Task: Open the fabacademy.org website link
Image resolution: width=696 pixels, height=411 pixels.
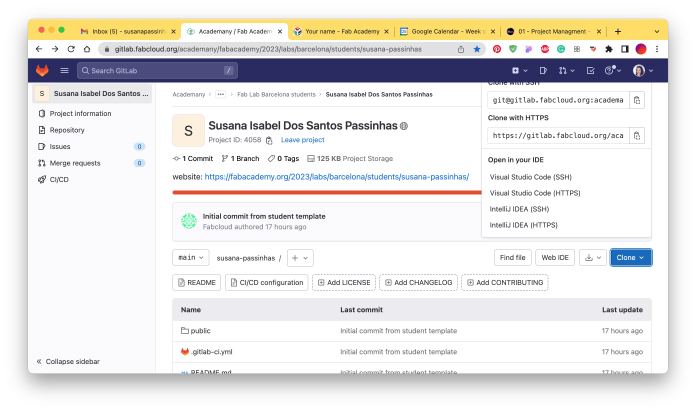Action: [336, 177]
